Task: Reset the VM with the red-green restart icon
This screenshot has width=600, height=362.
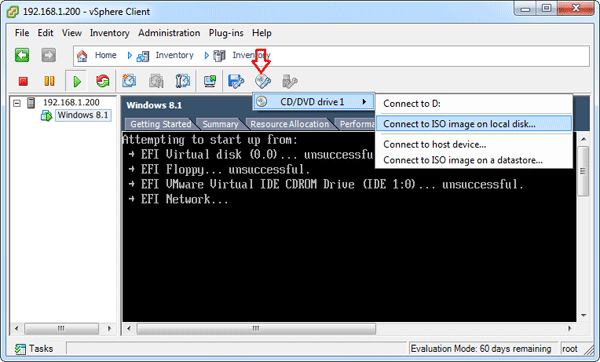Action: point(103,81)
